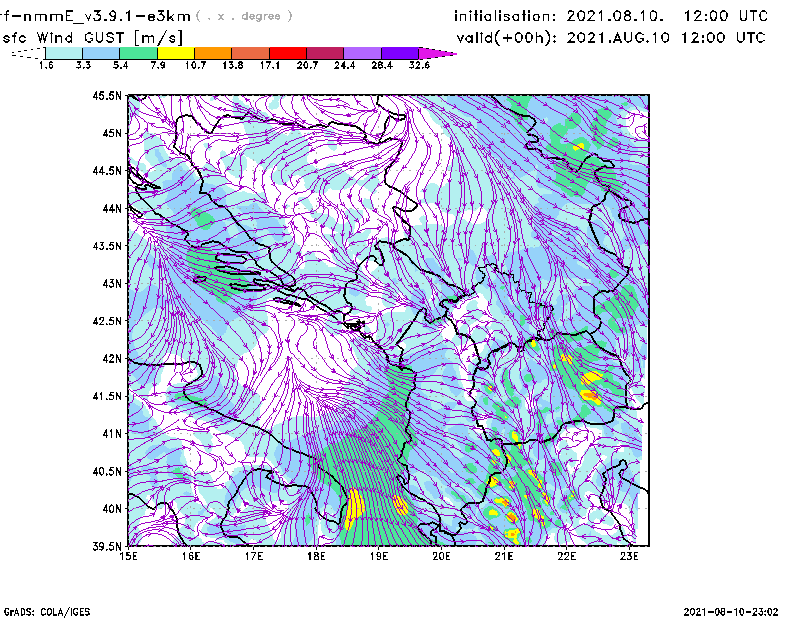Click the dashed white arrow at legend start
Viewport: 800px width, 618px height.
[x=28, y=53]
